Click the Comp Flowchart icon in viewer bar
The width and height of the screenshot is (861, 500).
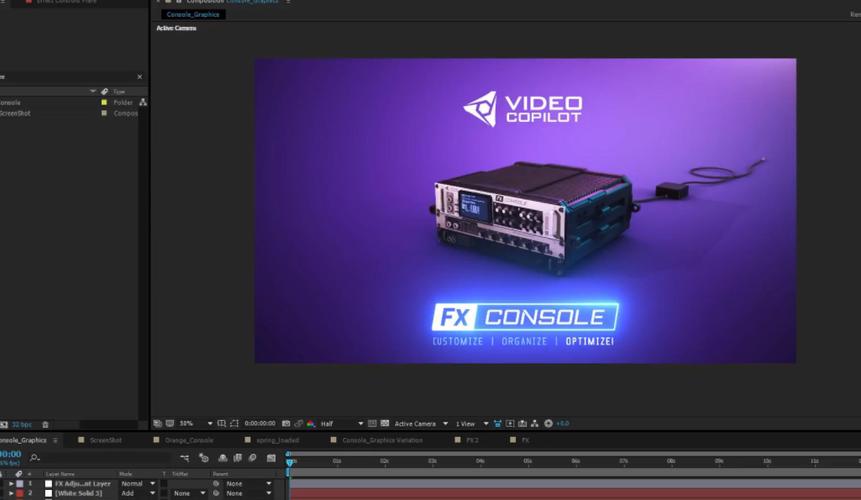click(x=535, y=424)
